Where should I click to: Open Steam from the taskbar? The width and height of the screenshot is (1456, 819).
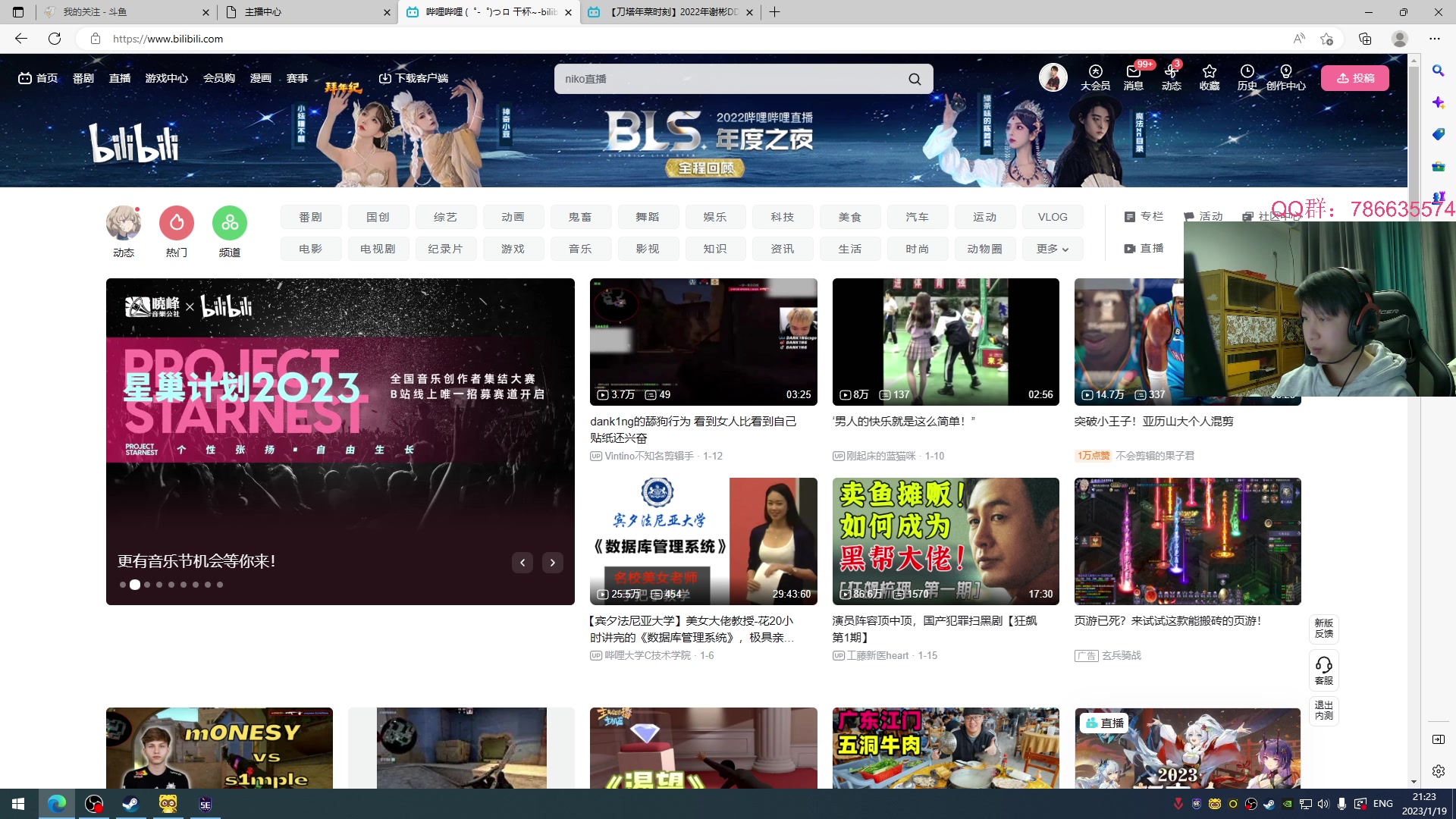click(130, 804)
